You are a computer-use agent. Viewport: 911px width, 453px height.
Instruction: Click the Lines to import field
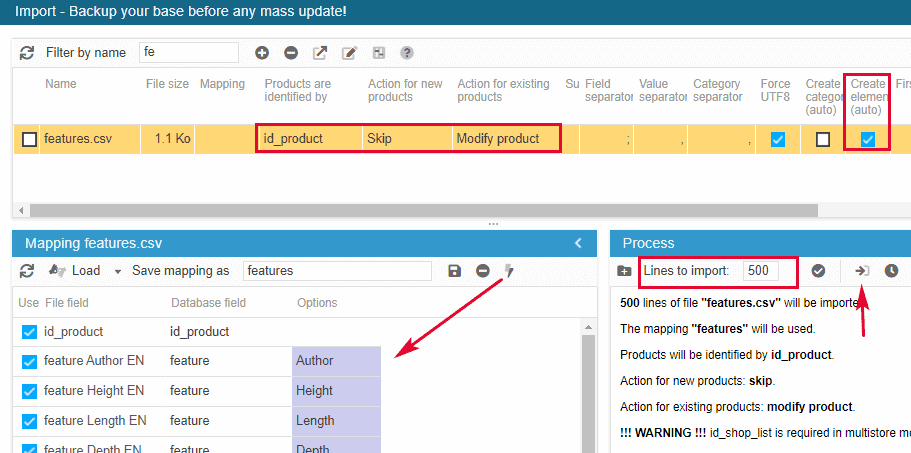769,271
